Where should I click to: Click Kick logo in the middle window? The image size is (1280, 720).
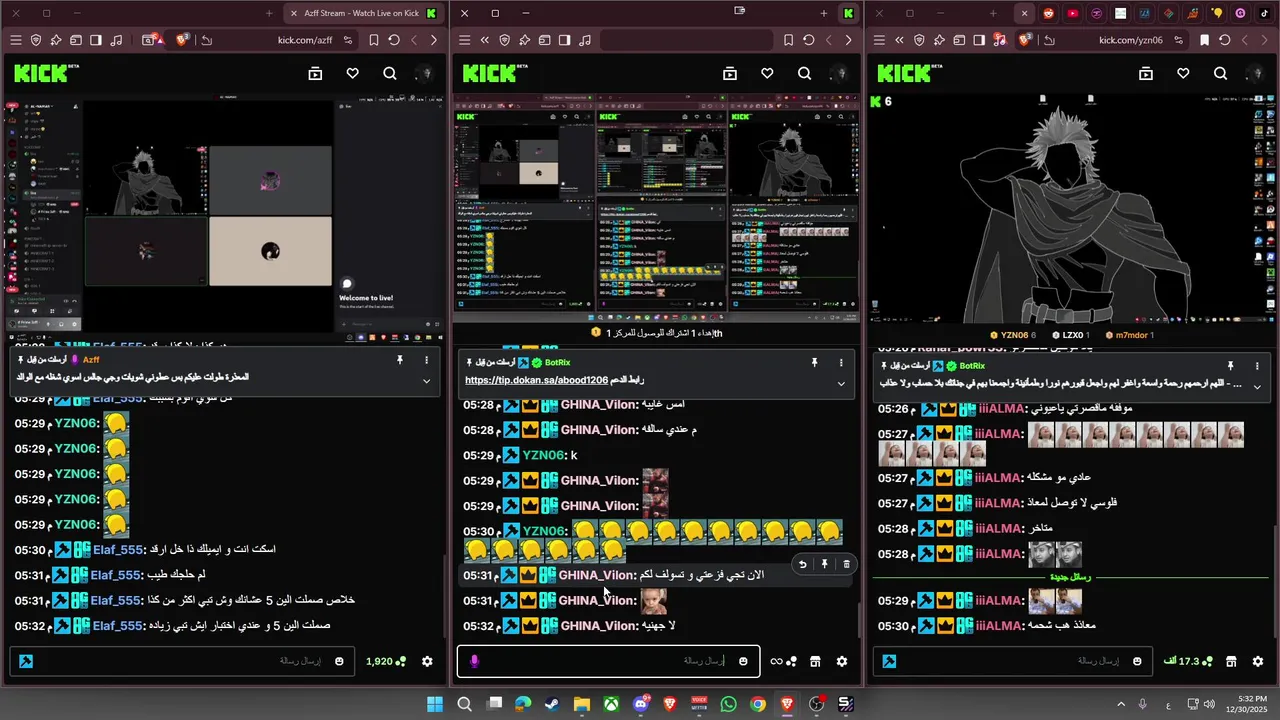pos(495,73)
